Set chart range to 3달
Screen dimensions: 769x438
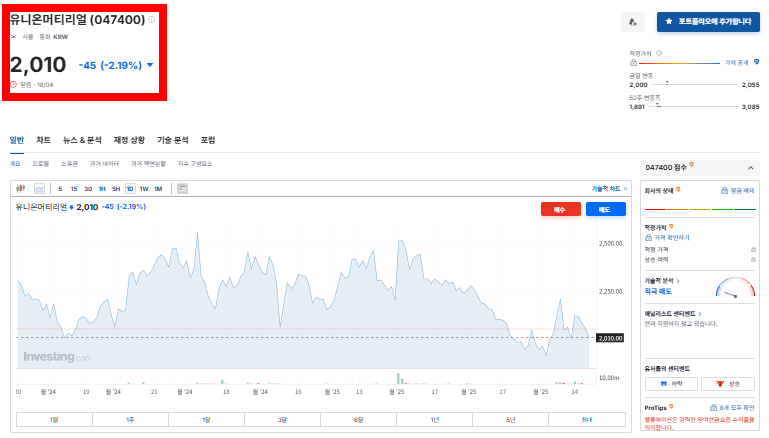click(282, 420)
